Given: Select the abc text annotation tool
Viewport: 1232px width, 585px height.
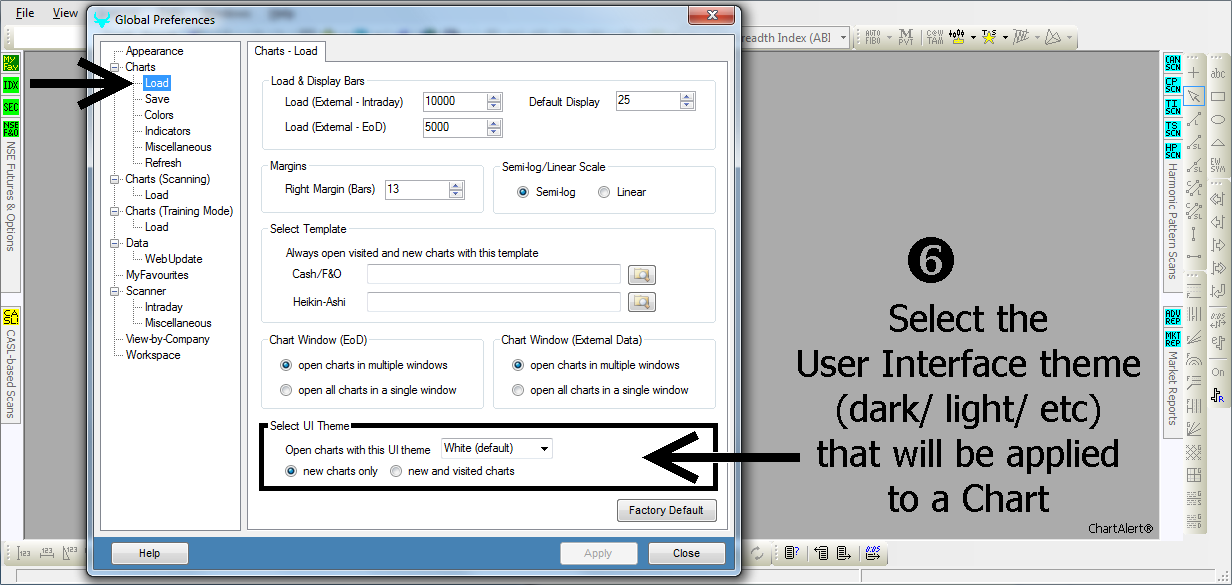Looking at the screenshot, I should coord(1218,73).
